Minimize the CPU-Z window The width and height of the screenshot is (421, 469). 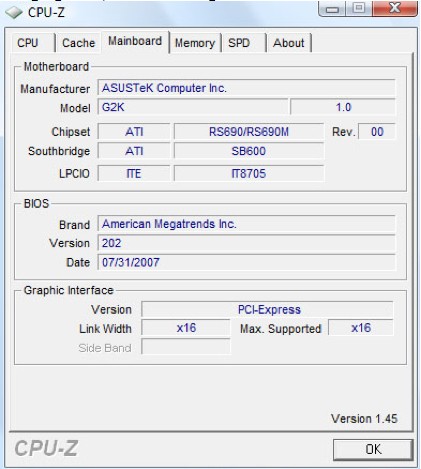(x=332, y=9)
